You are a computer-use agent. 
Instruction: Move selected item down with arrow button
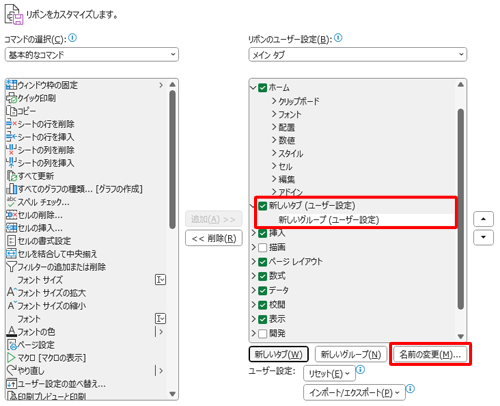[x=483, y=237]
